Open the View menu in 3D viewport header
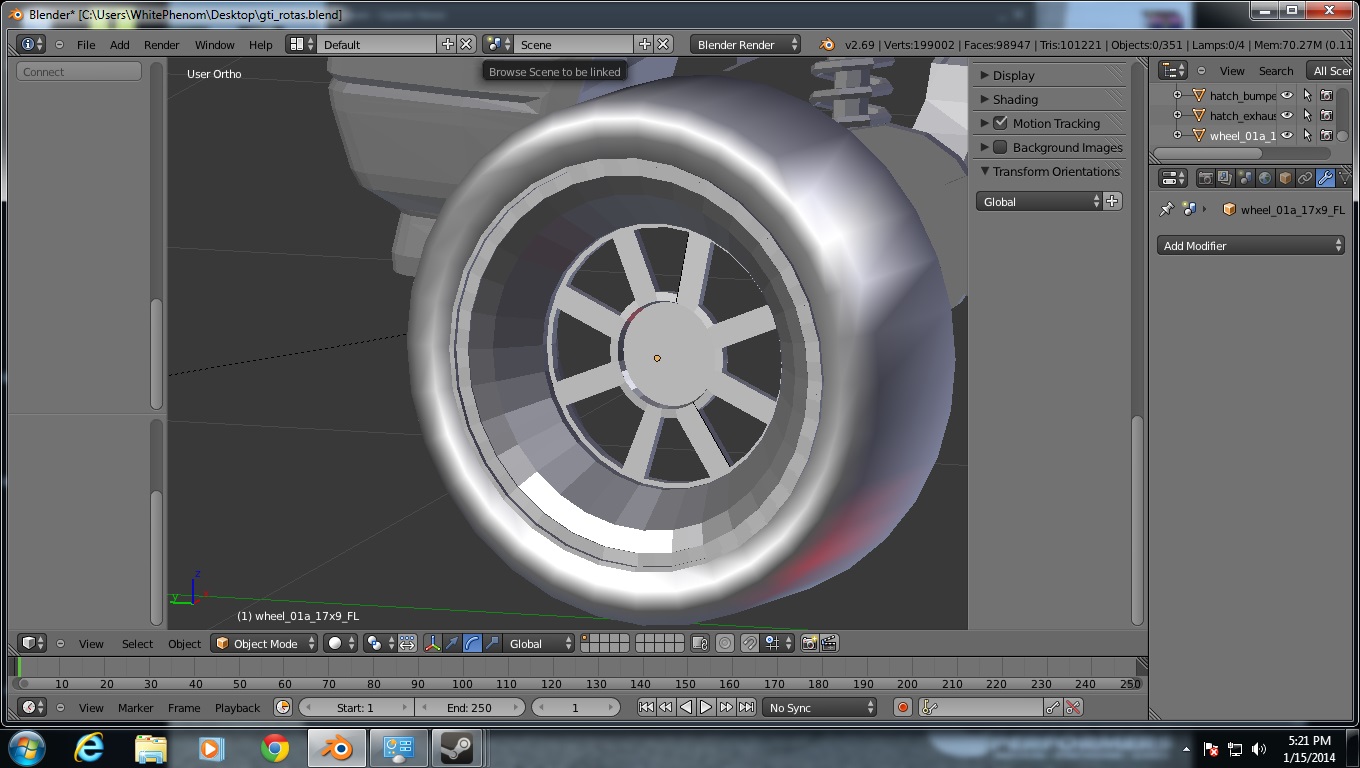 pyautogui.click(x=91, y=643)
